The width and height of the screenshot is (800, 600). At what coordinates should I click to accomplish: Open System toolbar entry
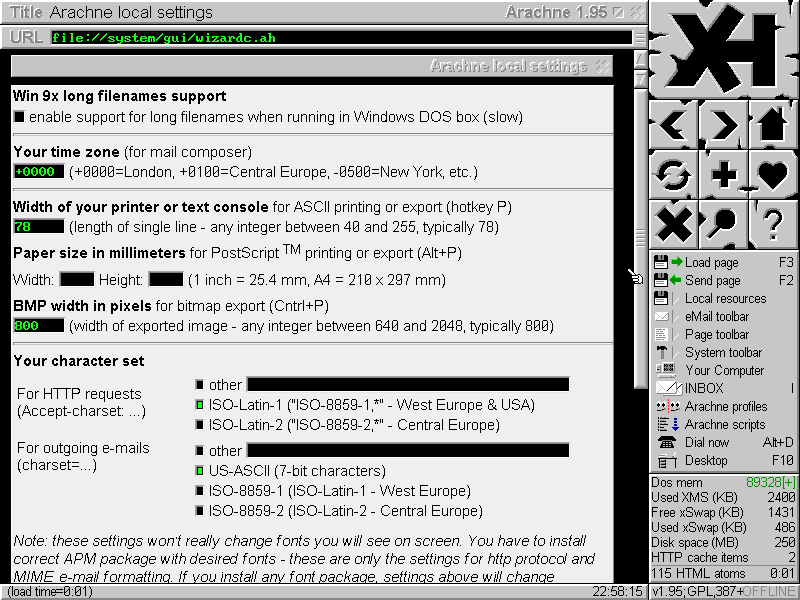[723, 353]
